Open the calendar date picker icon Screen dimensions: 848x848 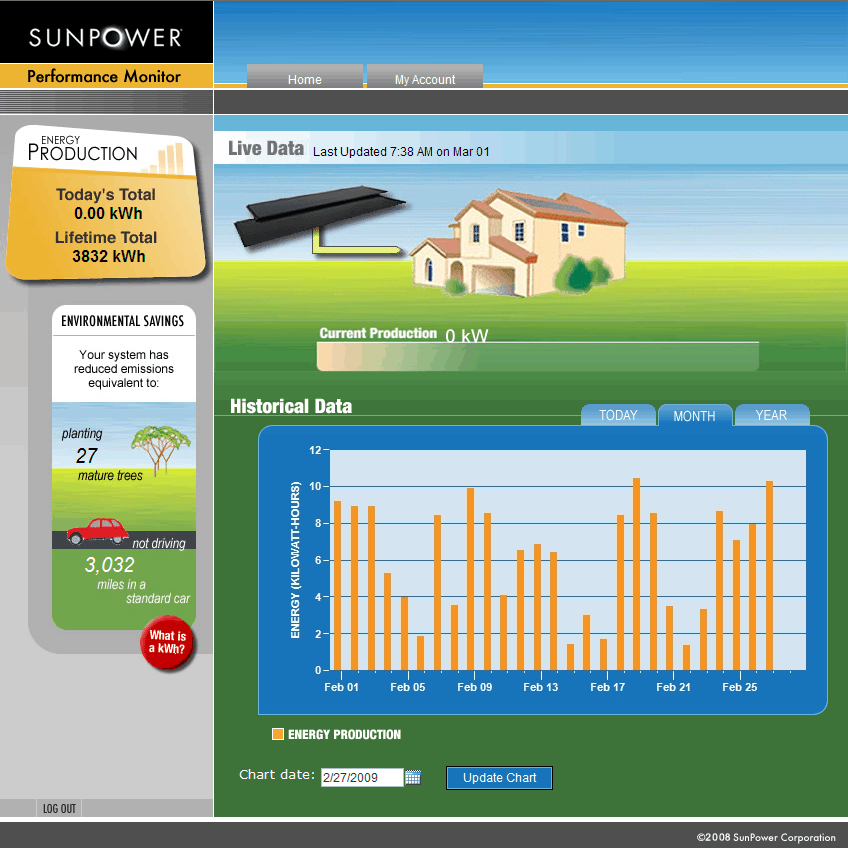[413, 777]
